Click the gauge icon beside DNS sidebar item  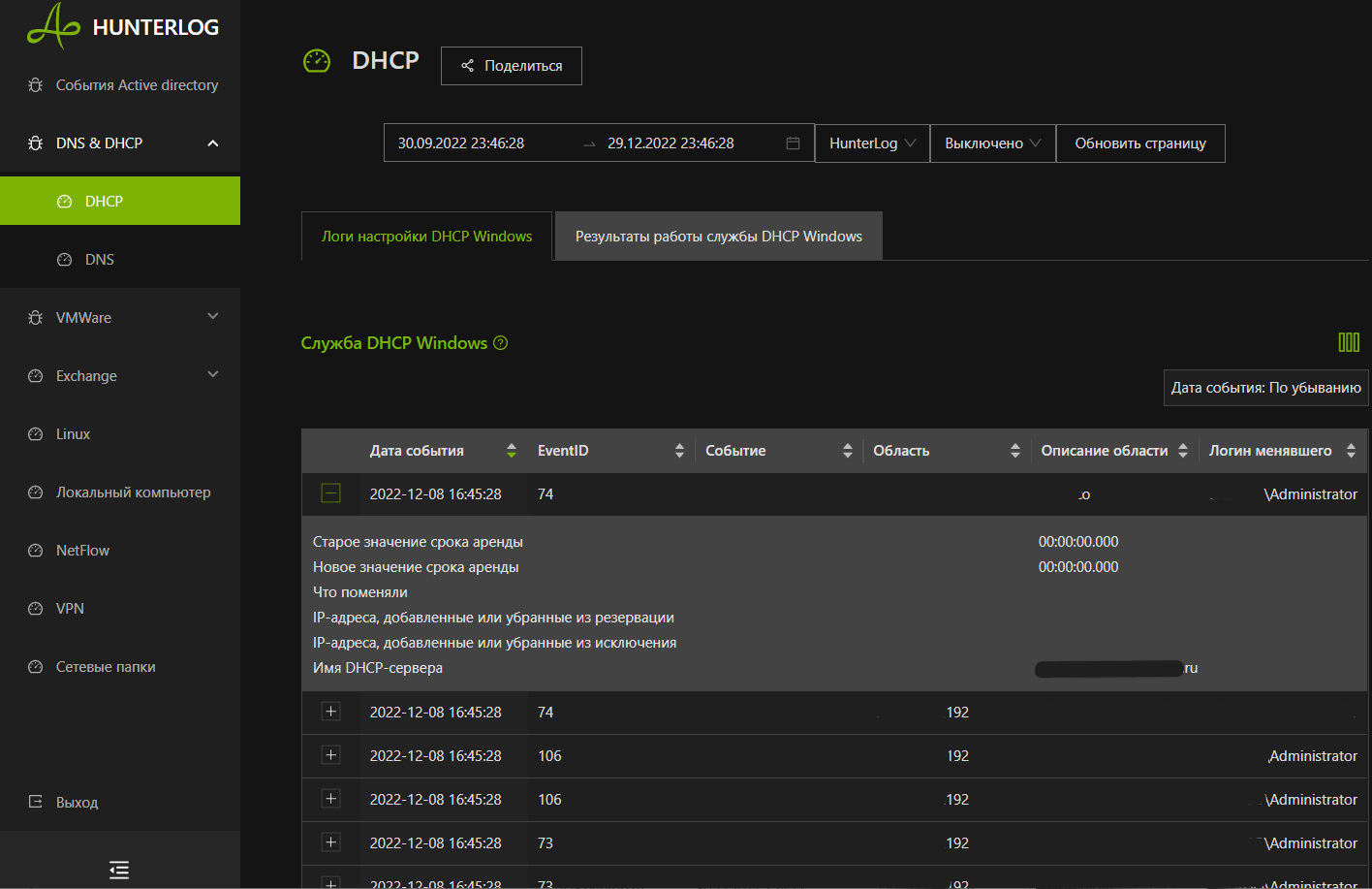click(x=65, y=260)
